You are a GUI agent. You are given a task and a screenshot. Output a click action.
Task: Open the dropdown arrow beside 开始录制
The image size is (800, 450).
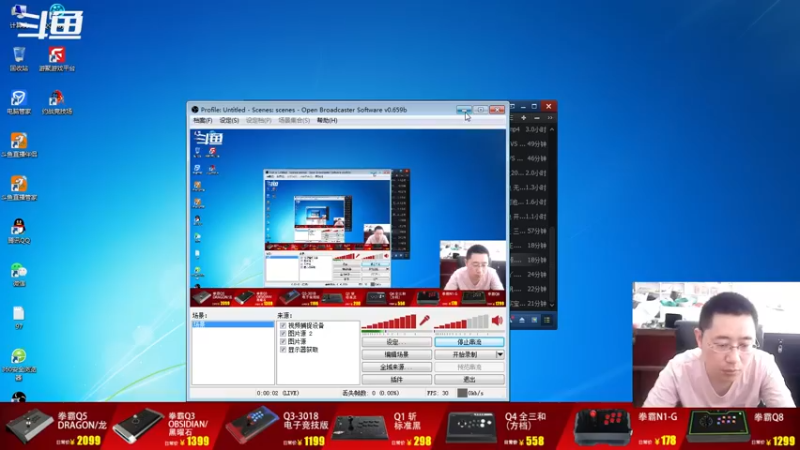click(500, 355)
